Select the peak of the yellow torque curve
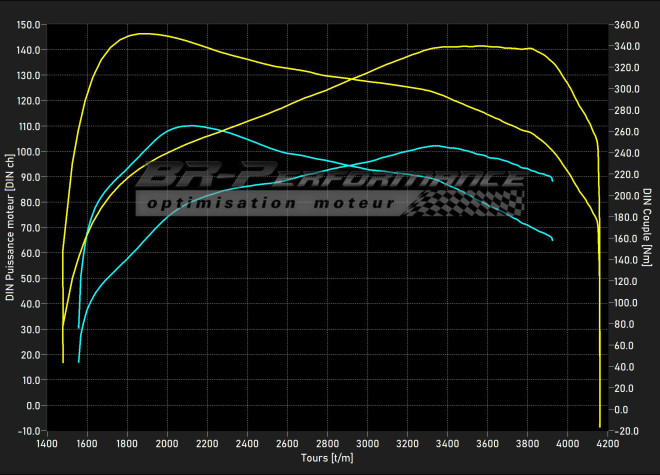The height and width of the screenshot is (475, 660). coord(143,34)
